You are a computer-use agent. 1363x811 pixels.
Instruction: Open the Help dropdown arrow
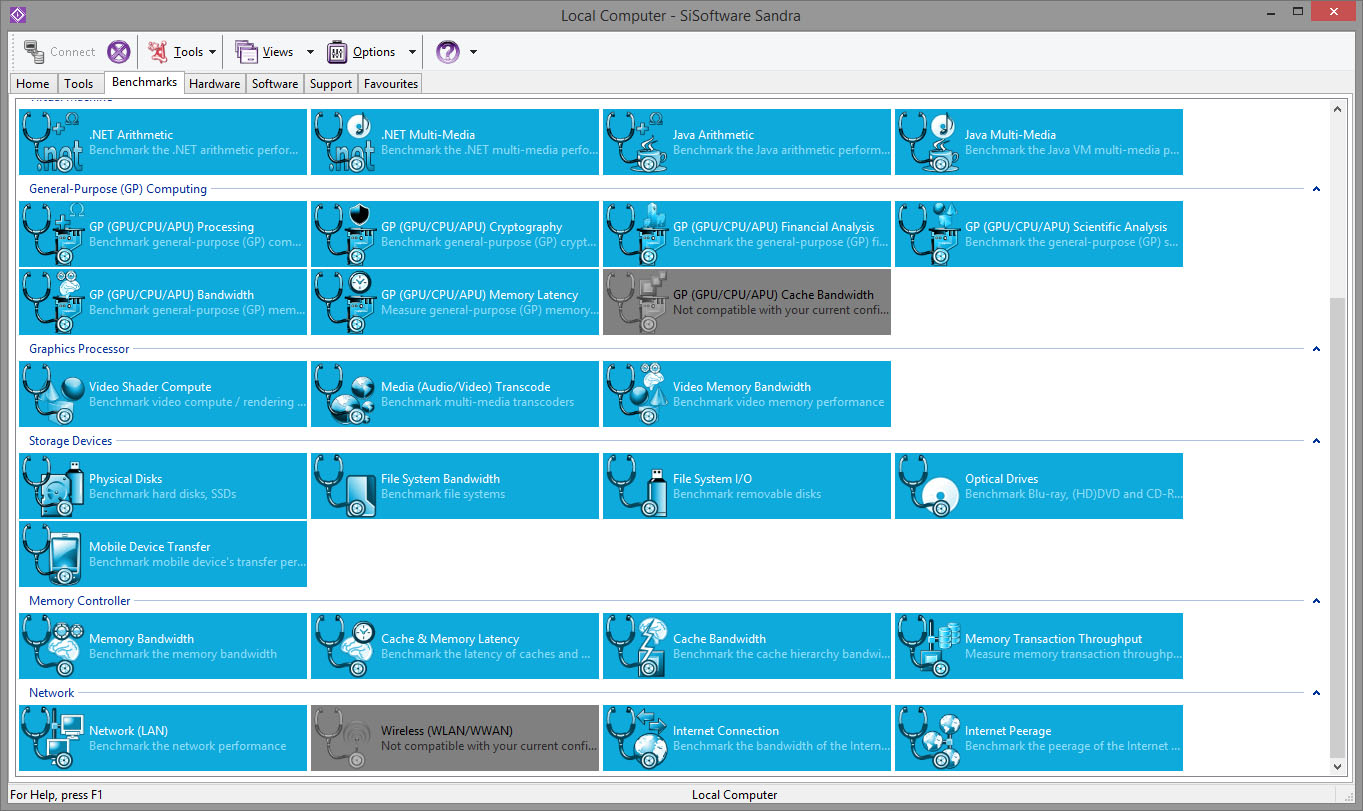click(x=473, y=52)
